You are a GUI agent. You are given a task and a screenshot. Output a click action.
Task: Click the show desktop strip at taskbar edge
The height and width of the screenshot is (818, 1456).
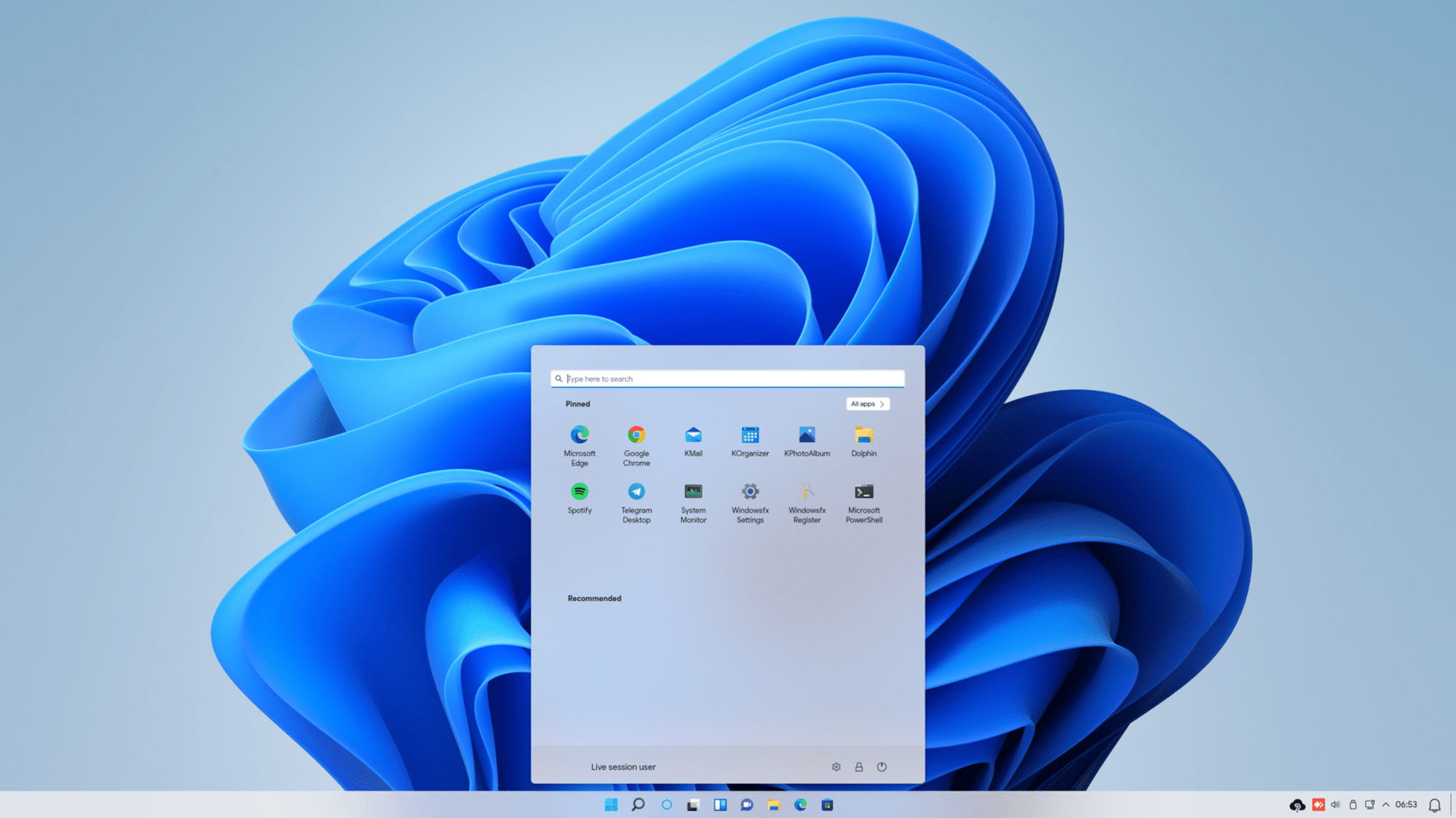pyautogui.click(x=1453, y=804)
